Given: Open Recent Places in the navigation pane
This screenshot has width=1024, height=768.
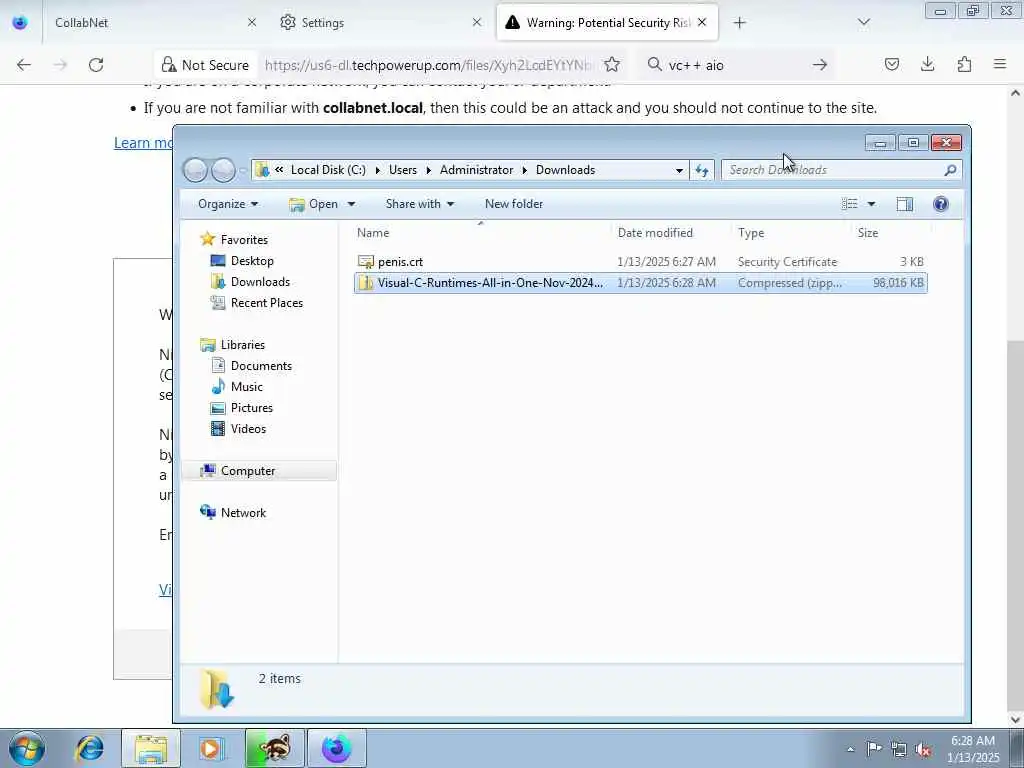Looking at the screenshot, I should [x=266, y=302].
